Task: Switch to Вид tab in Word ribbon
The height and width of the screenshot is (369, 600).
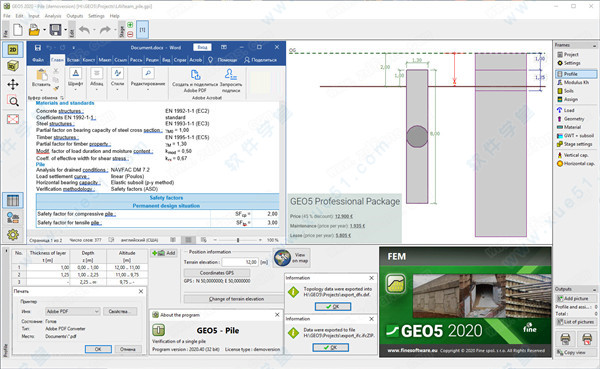Action: click(166, 60)
